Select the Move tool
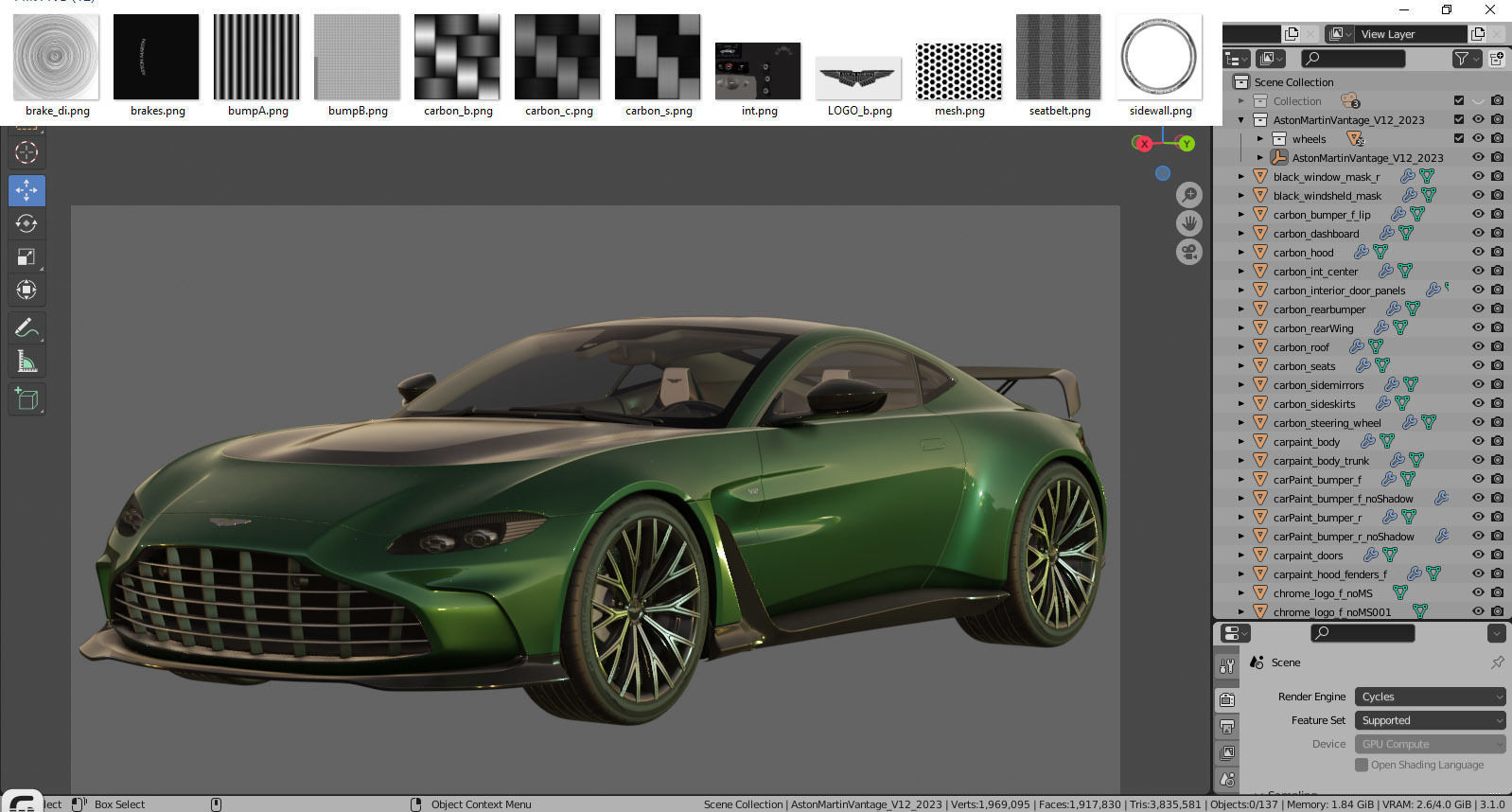This screenshot has height=812, width=1512. pos(26,190)
